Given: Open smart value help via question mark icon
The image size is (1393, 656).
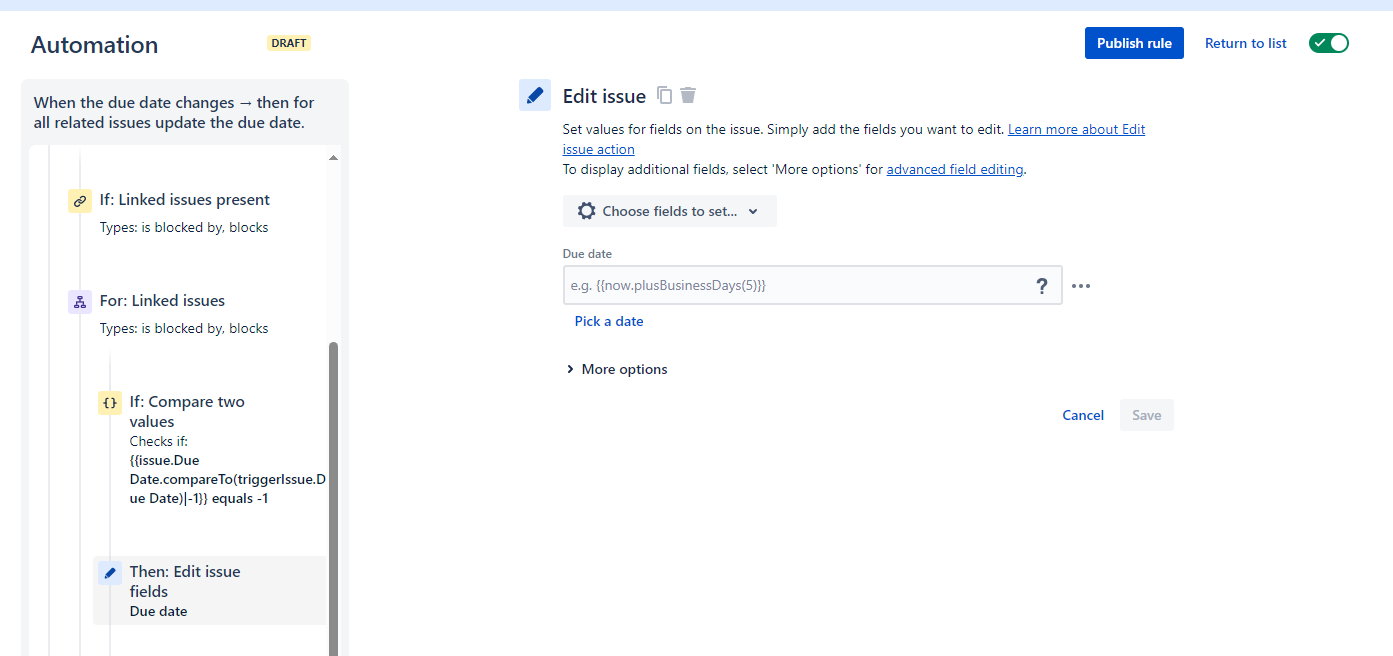Looking at the screenshot, I should [1041, 285].
